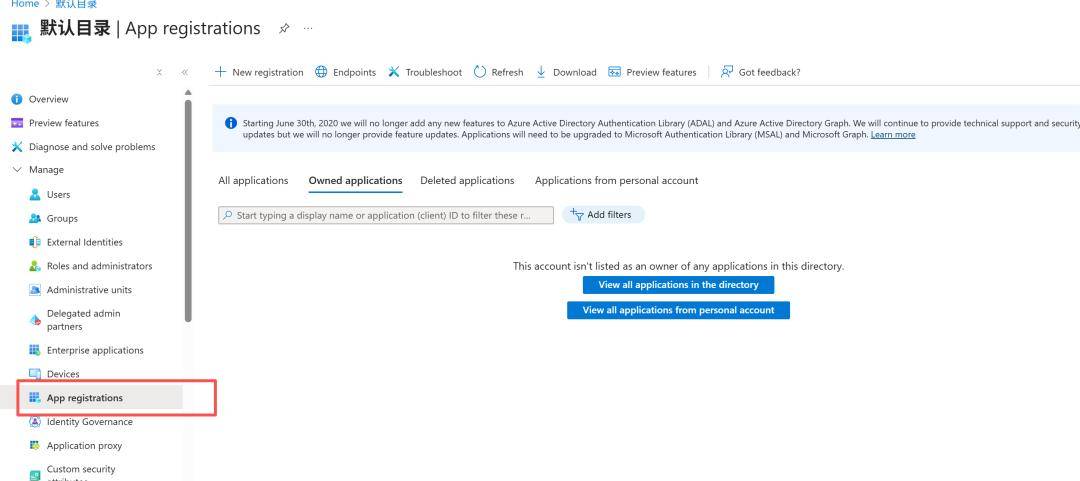Viewport: 1080px width, 481px height.
Task: Close the sidebar search with X
Action: point(159,72)
